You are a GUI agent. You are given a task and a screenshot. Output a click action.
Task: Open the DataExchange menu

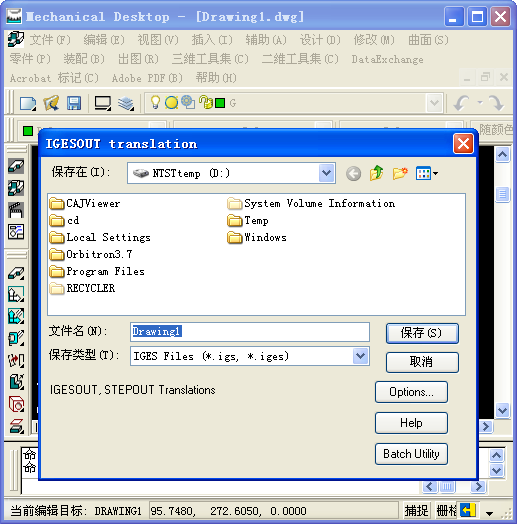387,59
